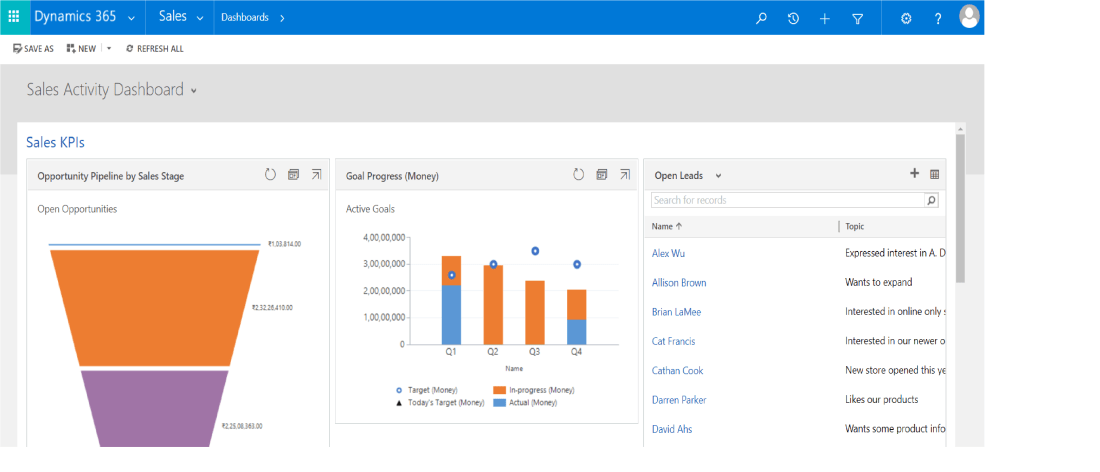Open the Open Leads view dropdown
The width and height of the screenshot is (1100, 472).
tap(718, 176)
